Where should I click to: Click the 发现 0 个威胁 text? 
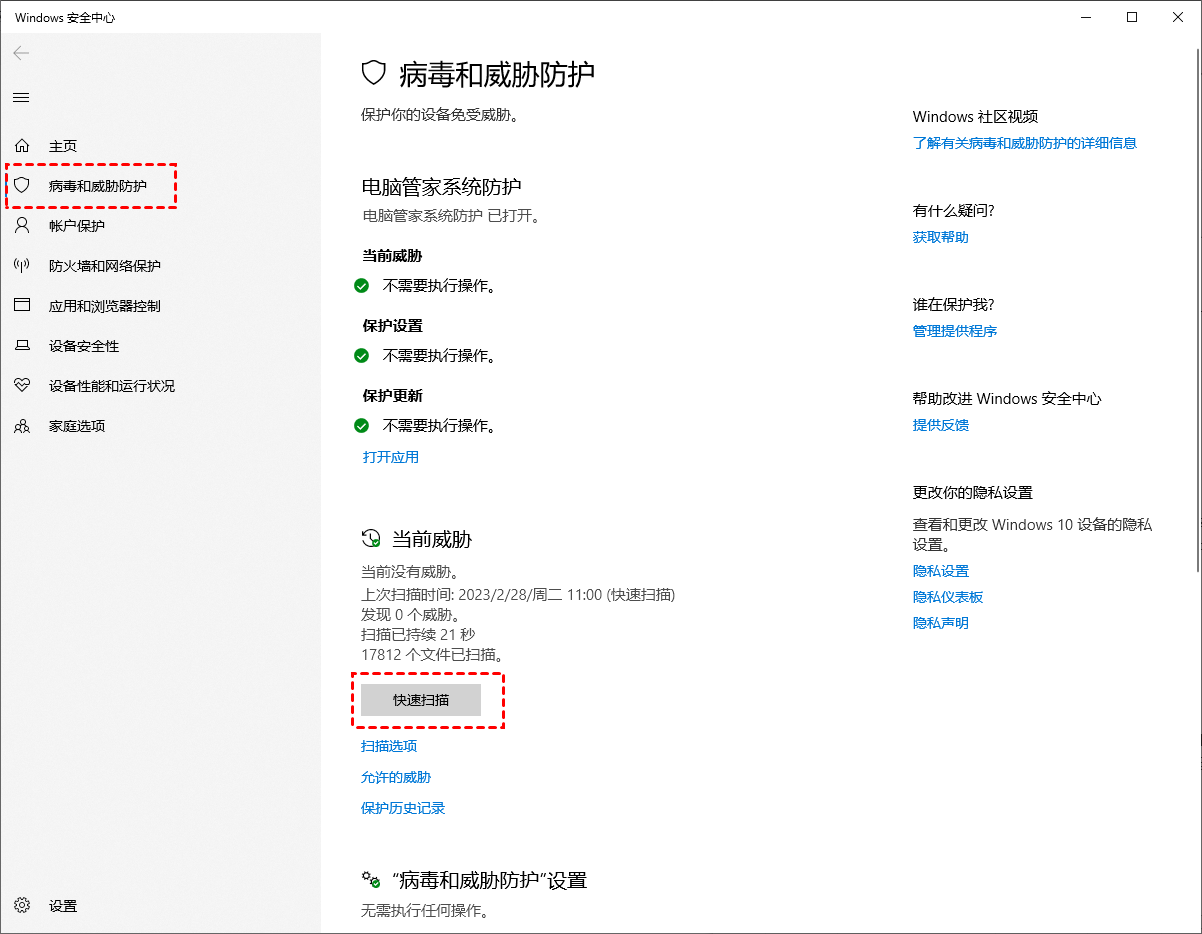[410, 614]
